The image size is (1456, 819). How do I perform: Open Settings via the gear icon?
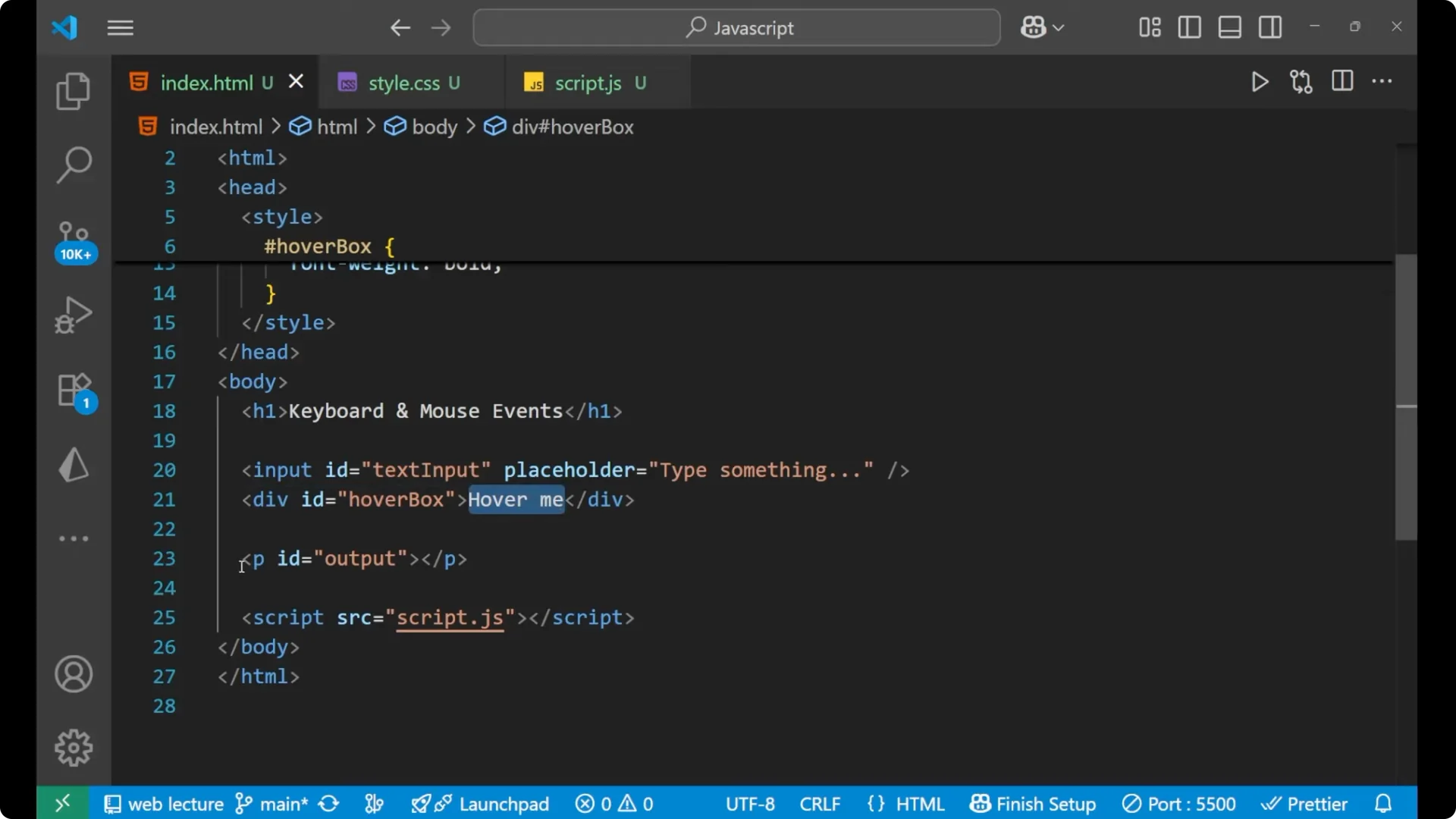tap(73, 747)
